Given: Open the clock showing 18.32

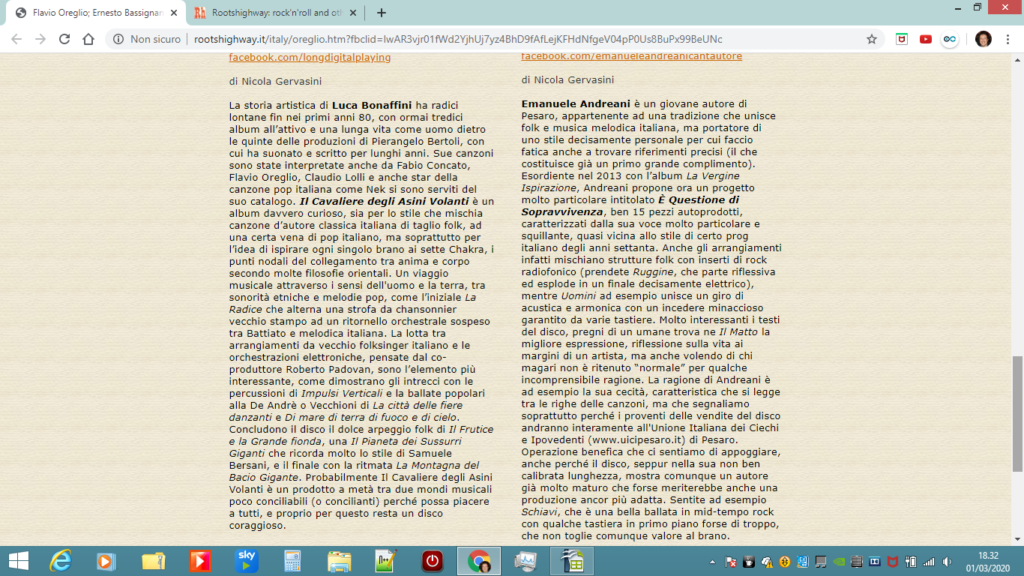Looking at the screenshot, I should (988, 562).
